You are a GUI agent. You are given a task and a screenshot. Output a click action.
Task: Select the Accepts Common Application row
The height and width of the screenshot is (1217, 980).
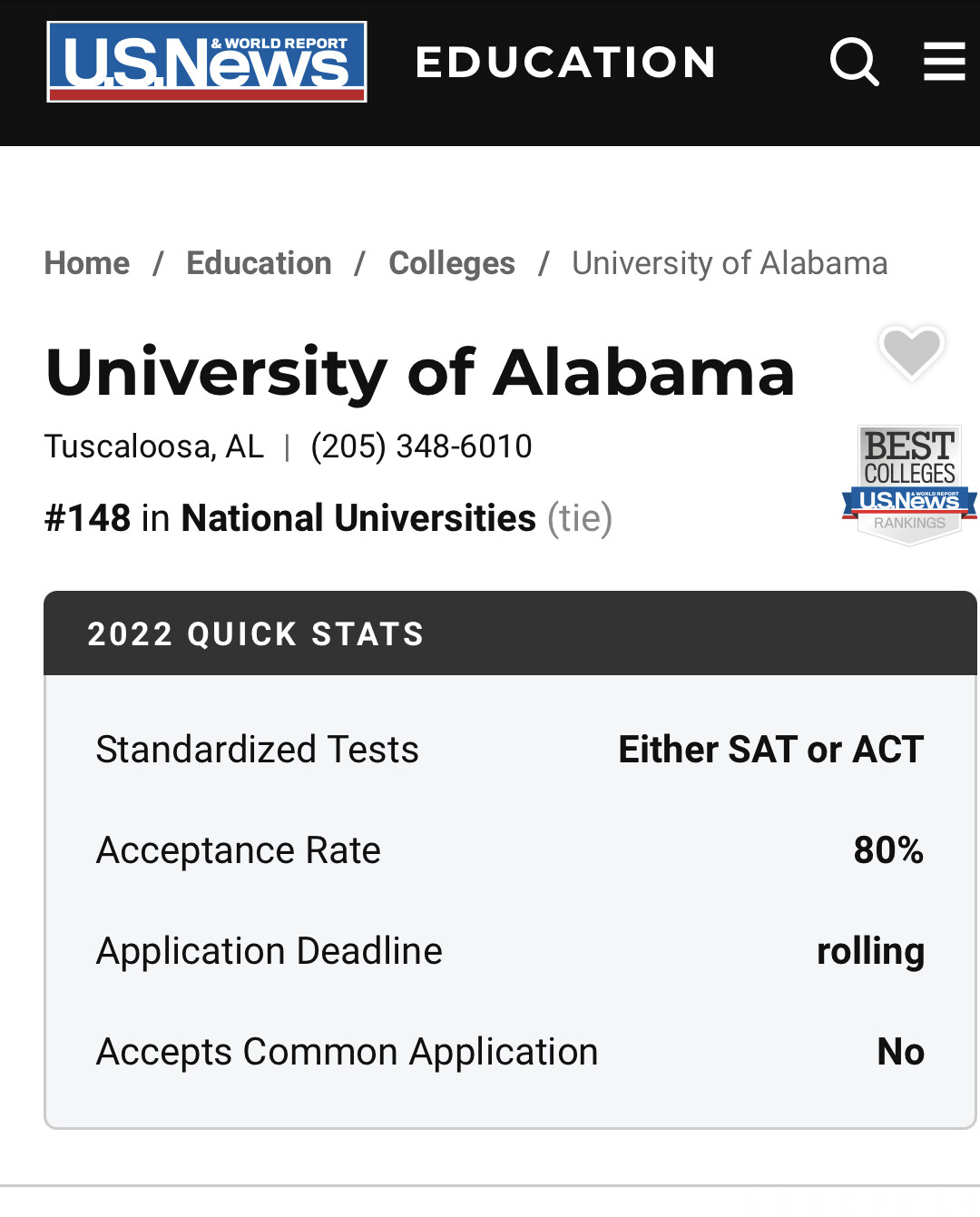click(x=510, y=1052)
